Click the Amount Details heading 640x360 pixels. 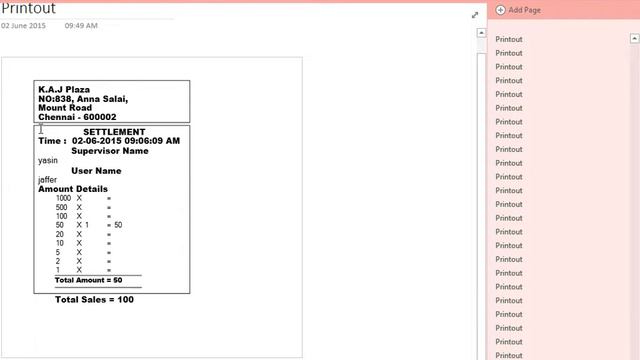[x=73, y=189]
